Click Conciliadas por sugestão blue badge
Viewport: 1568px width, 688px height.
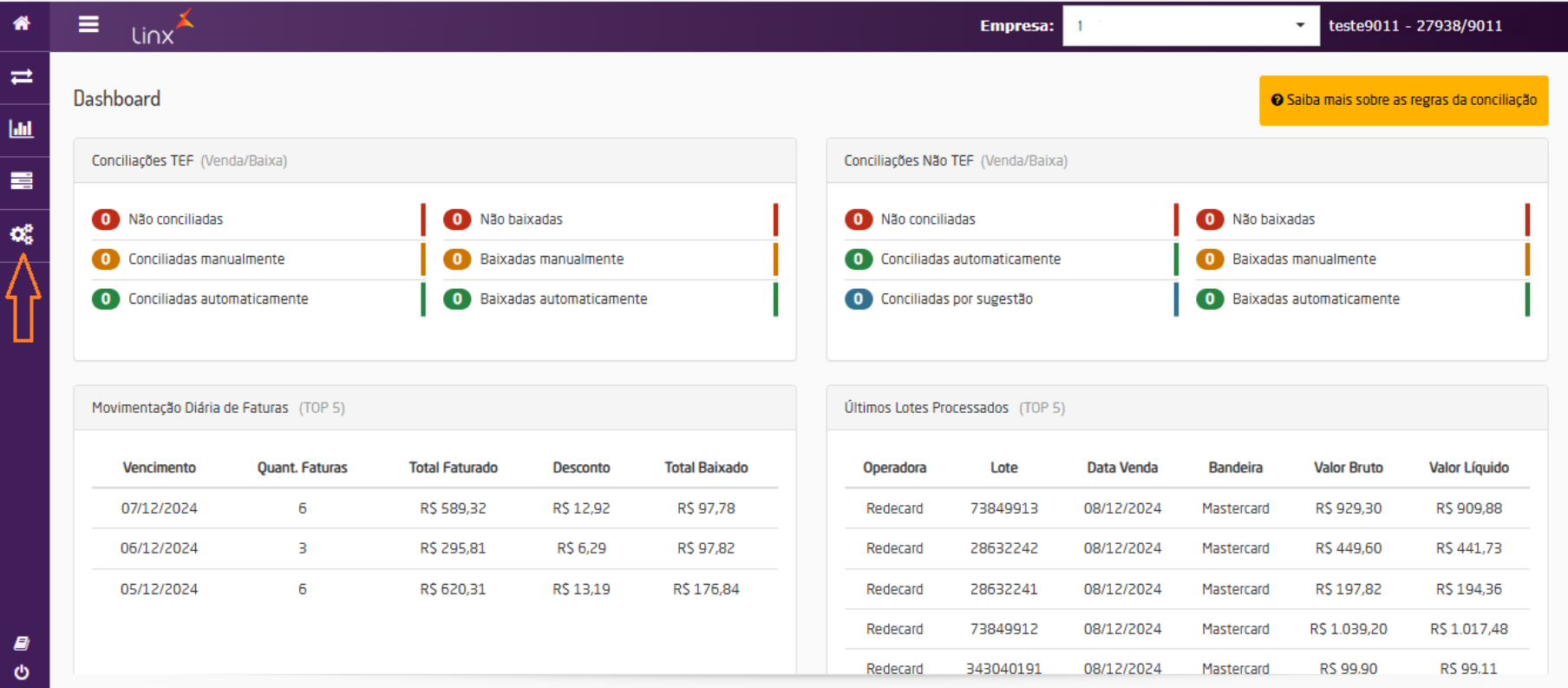[858, 299]
